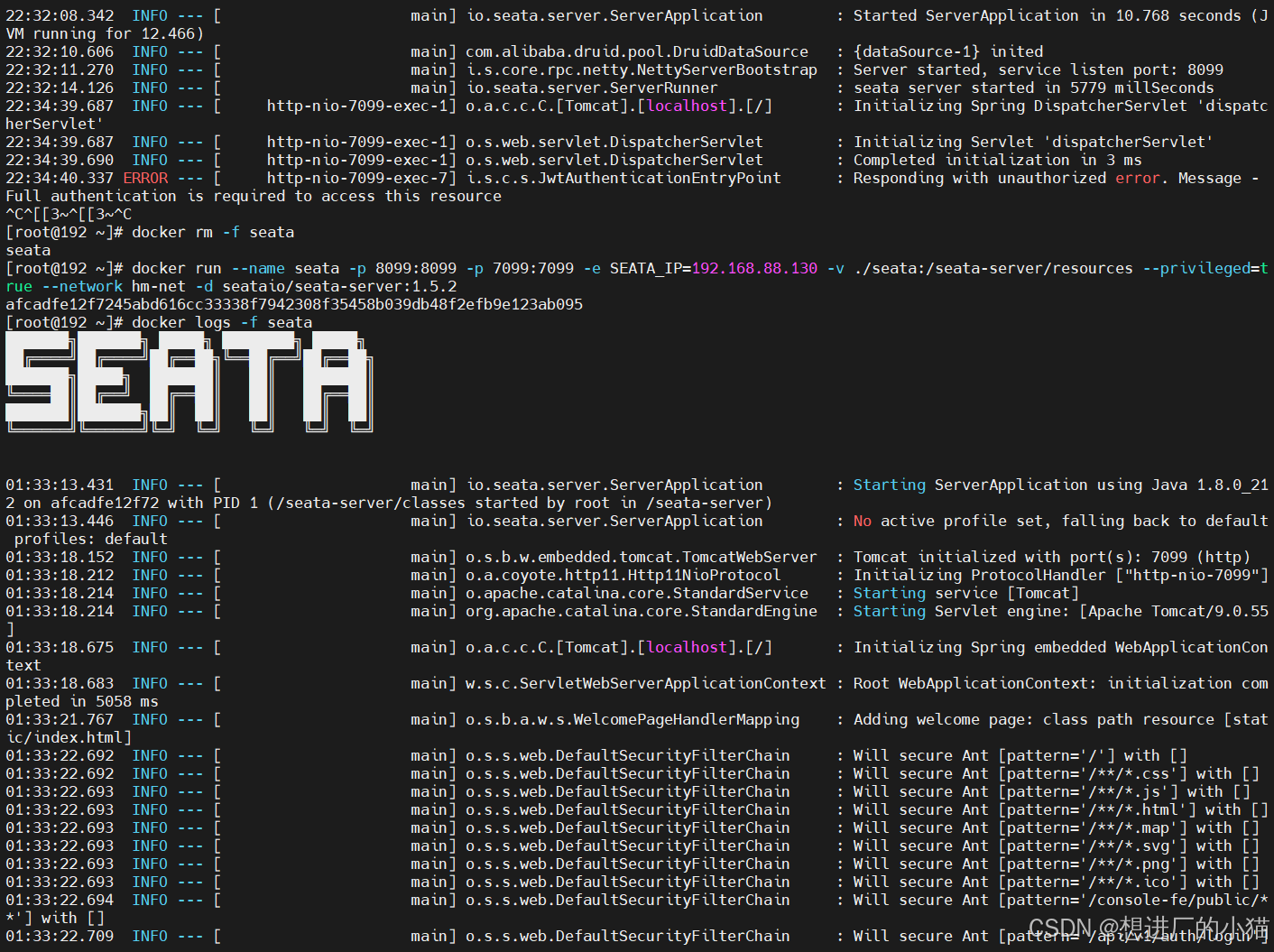The width and height of the screenshot is (1274, 952).
Task: Click the '{dataSource-1} inited' message
Action: [948, 51]
